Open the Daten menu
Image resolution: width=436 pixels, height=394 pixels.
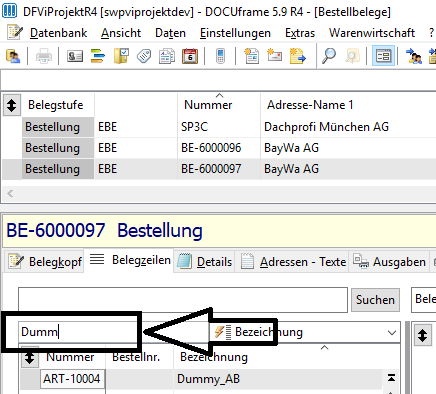pyautogui.click(x=170, y=33)
